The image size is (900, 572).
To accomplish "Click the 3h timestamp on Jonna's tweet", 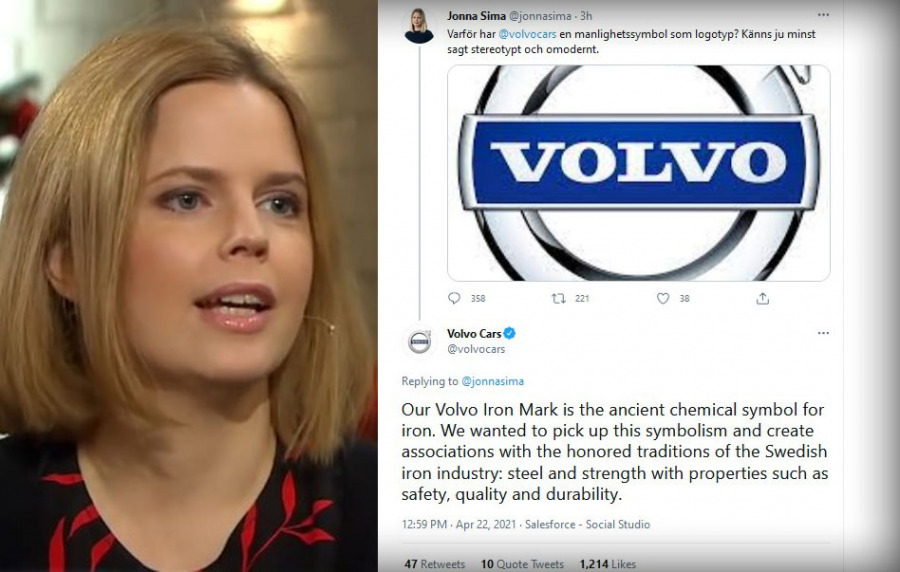I will coord(585,15).
